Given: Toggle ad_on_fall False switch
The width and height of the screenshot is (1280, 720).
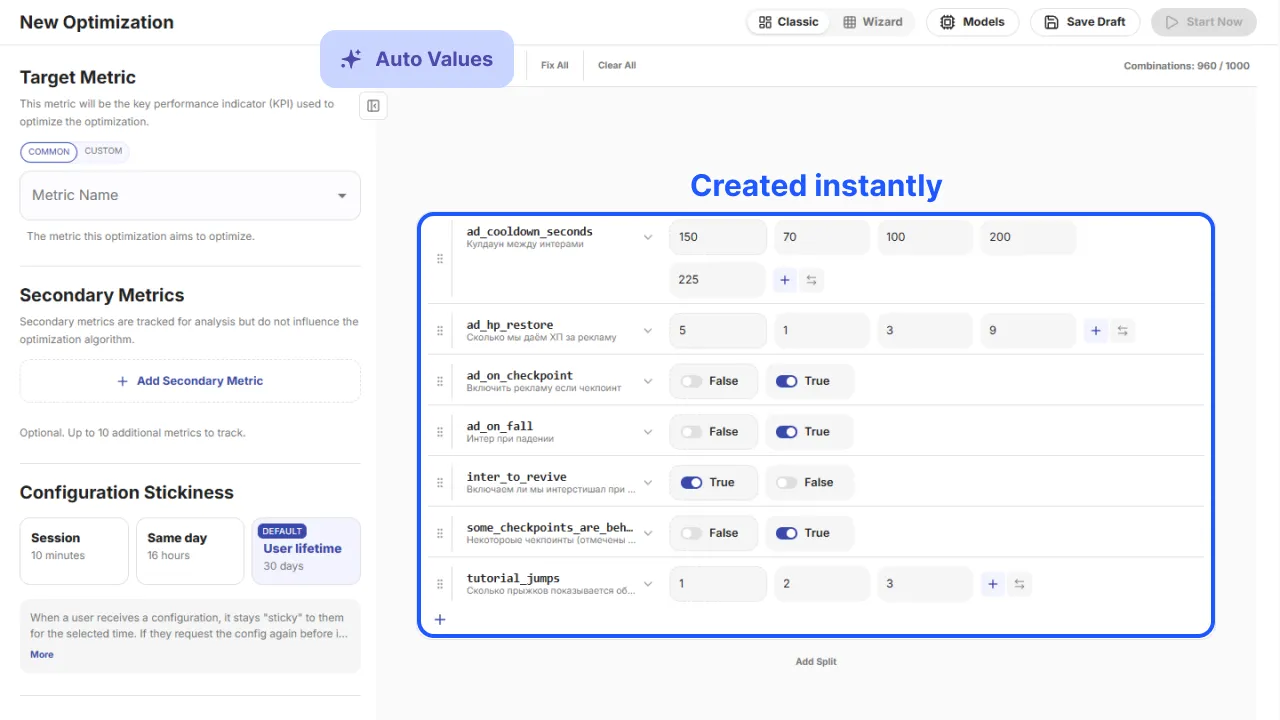Looking at the screenshot, I should coord(691,432).
